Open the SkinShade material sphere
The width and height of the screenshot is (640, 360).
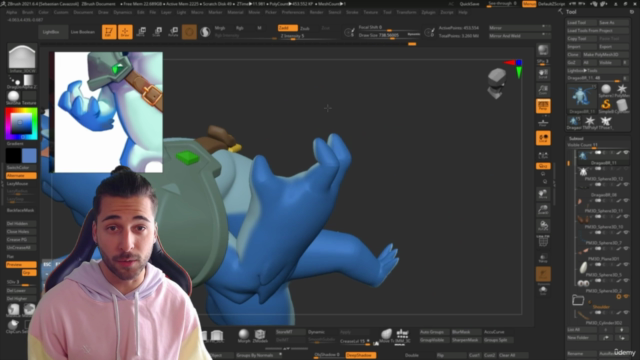13,97
